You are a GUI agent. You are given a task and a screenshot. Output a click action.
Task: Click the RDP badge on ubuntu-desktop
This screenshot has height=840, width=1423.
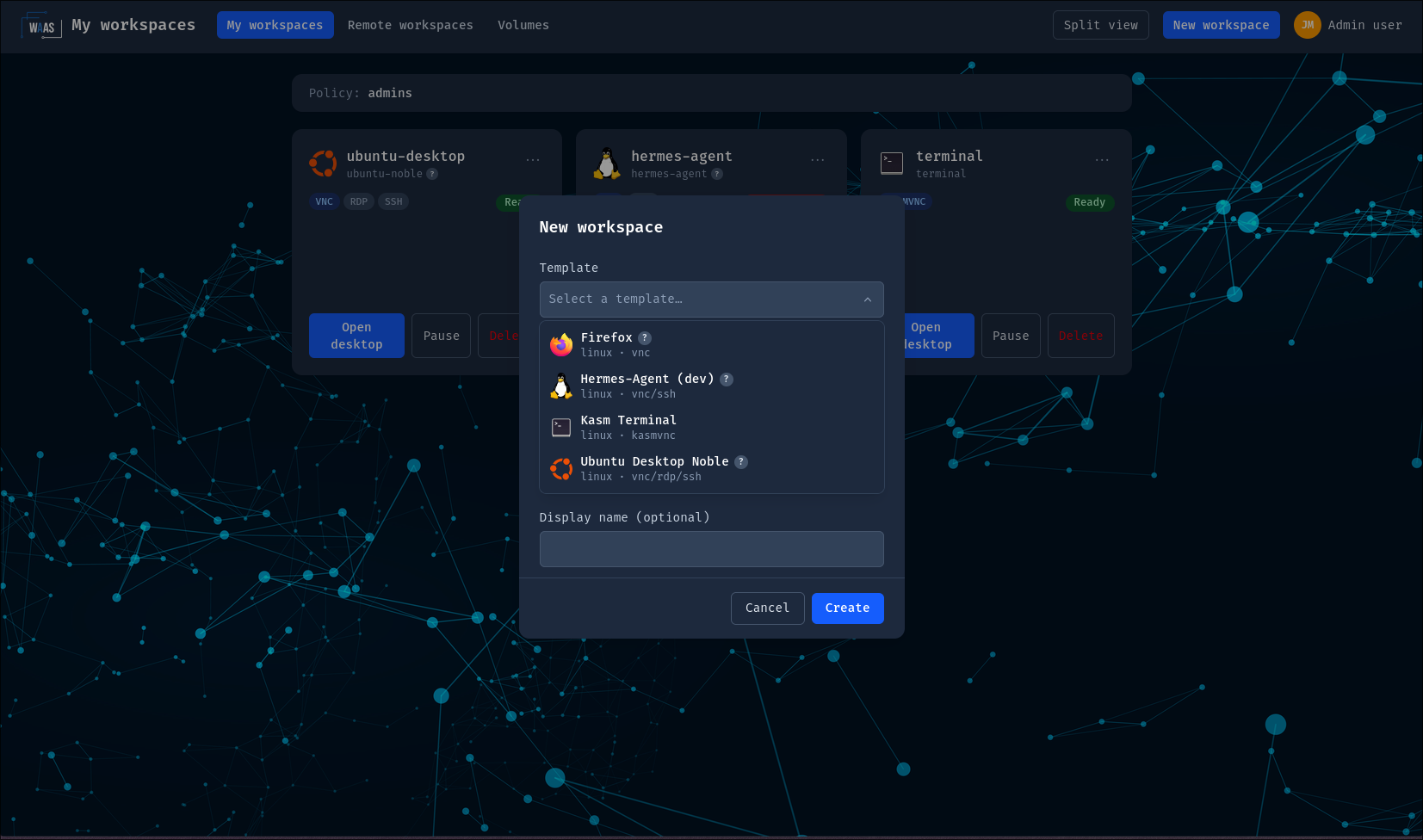point(359,201)
